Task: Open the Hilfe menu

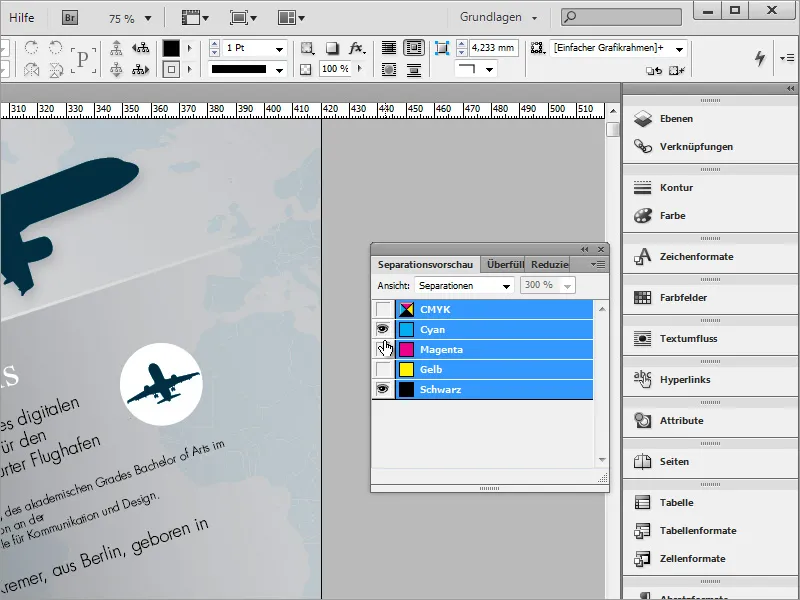Action: click(23, 17)
